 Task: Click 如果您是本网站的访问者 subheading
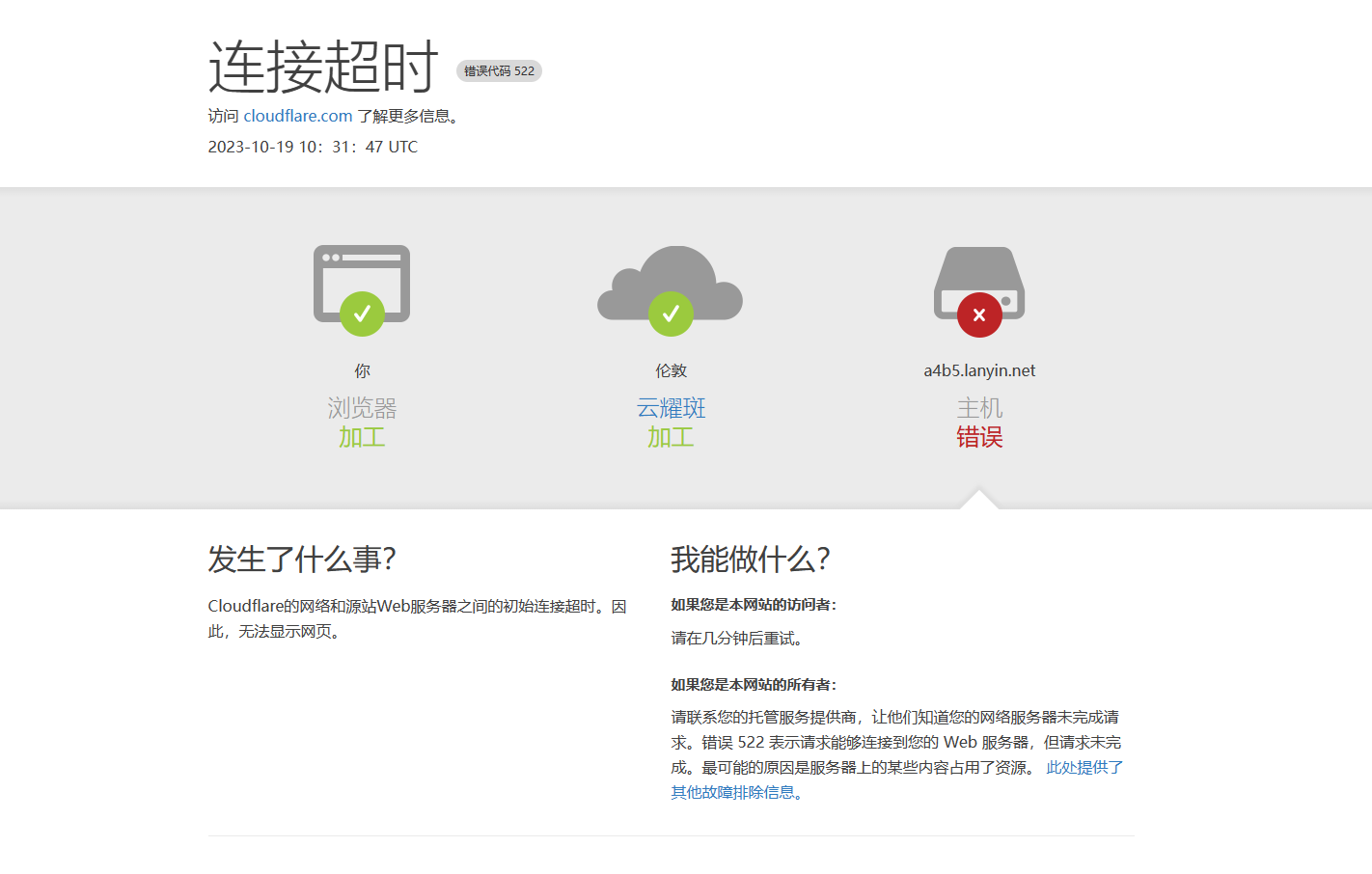(754, 605)
